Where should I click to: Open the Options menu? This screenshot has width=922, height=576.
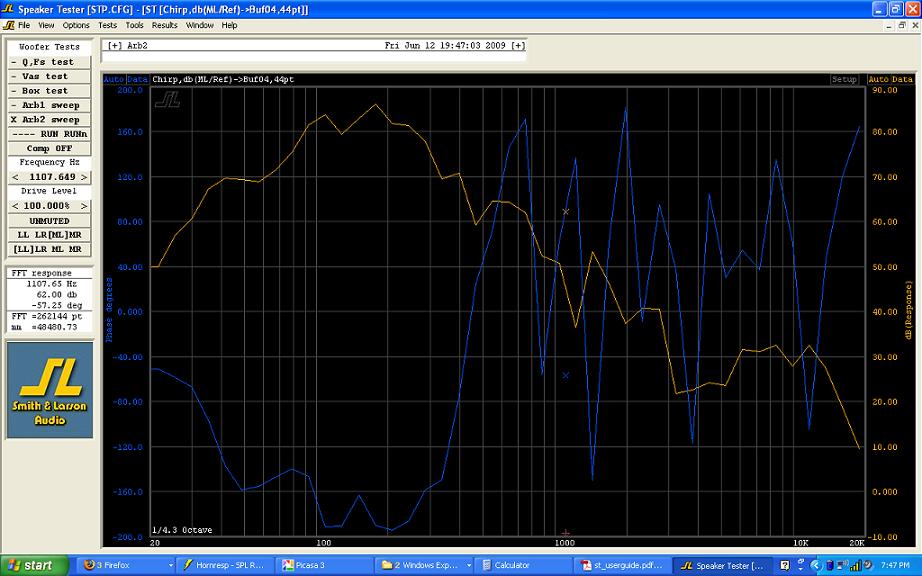[x=76, y=25]
